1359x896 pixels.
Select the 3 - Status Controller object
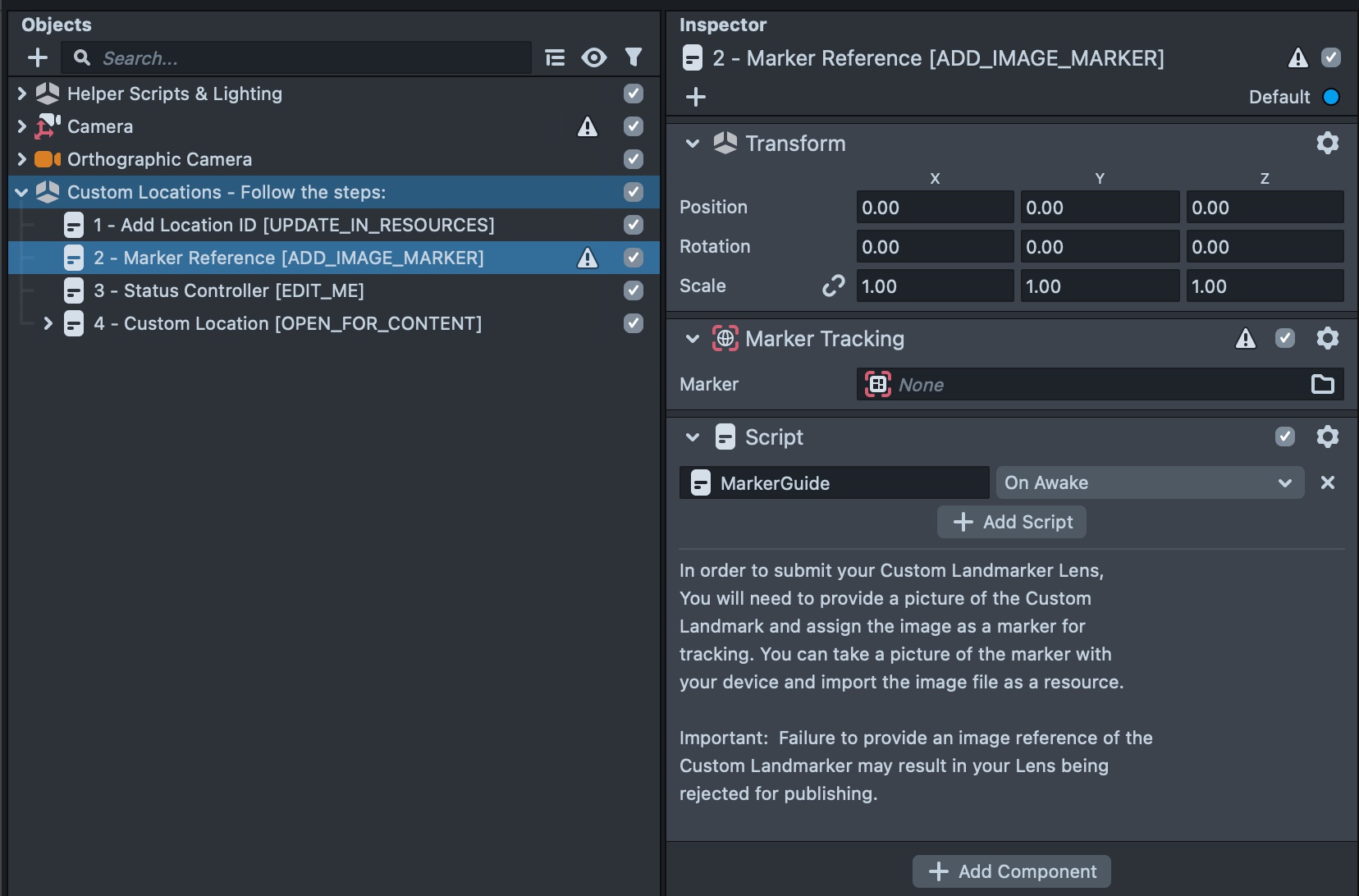click(x=230, y=290)
